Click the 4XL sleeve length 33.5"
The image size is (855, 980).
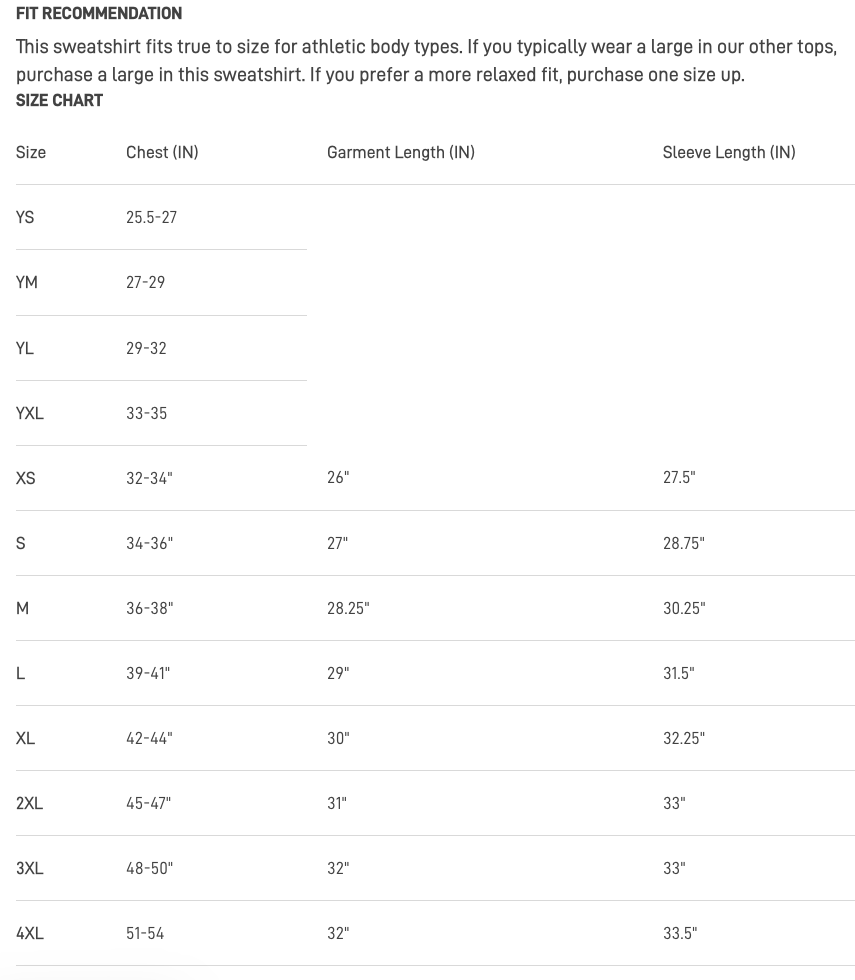tap(680, 933)
